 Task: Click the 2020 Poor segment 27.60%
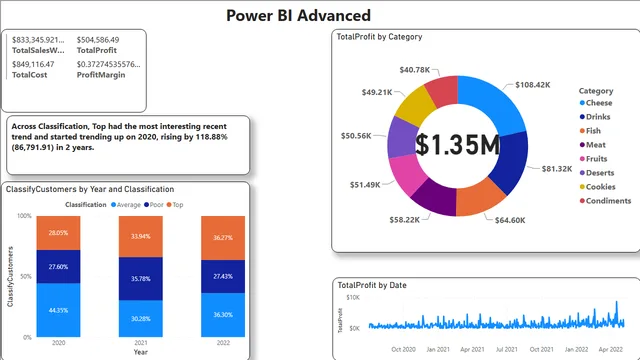(58, 267)
